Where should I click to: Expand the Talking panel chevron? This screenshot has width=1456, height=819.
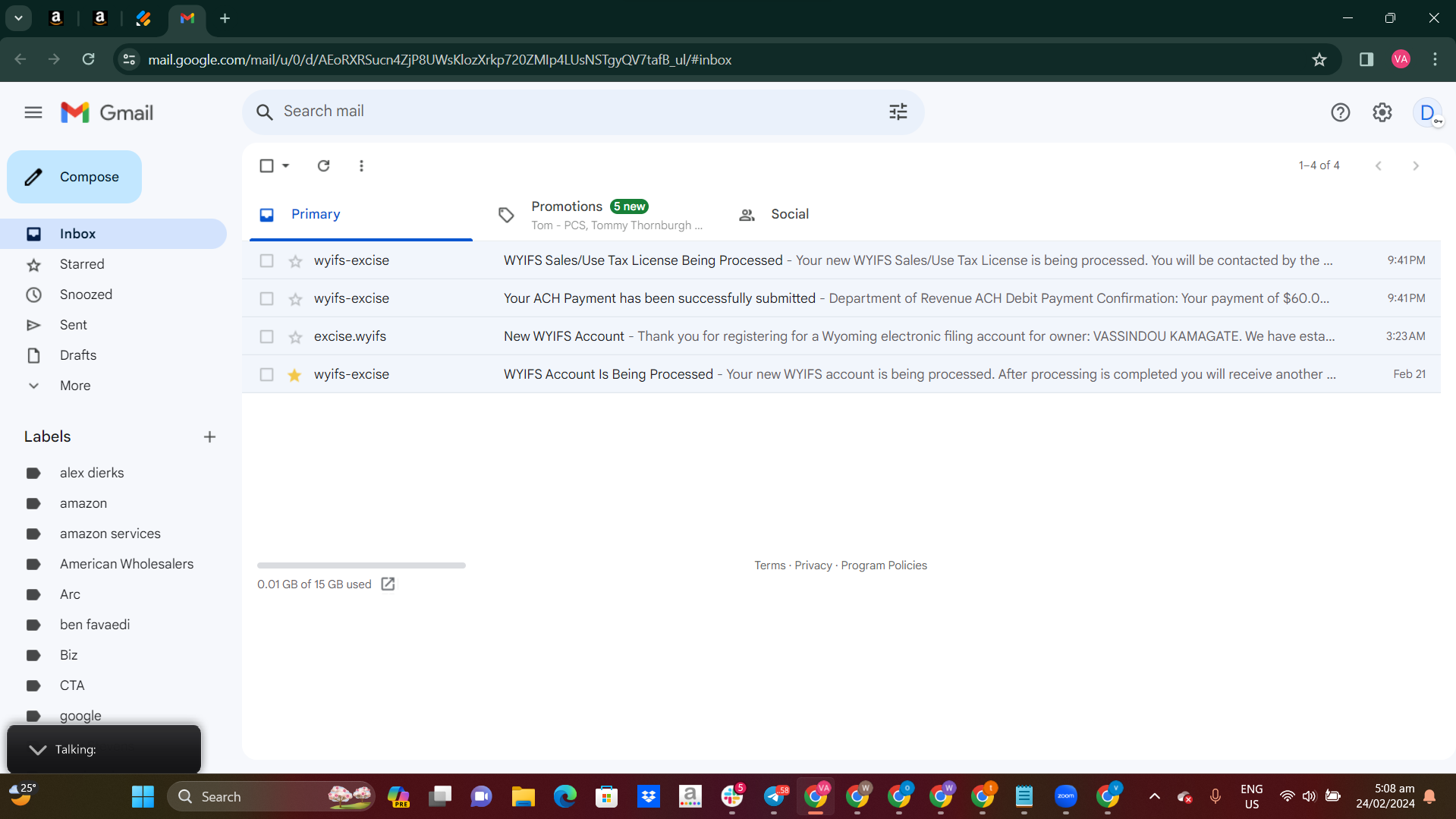(37, 750)
